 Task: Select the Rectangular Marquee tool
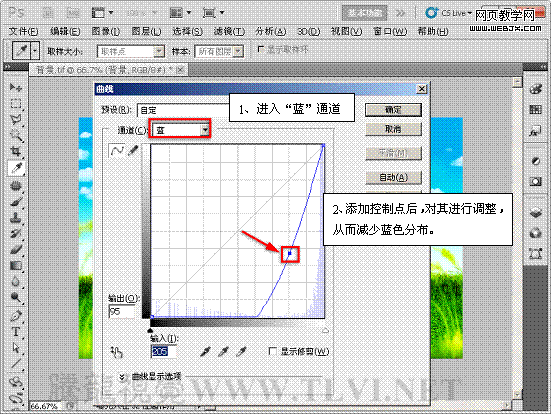coord(16,104)
